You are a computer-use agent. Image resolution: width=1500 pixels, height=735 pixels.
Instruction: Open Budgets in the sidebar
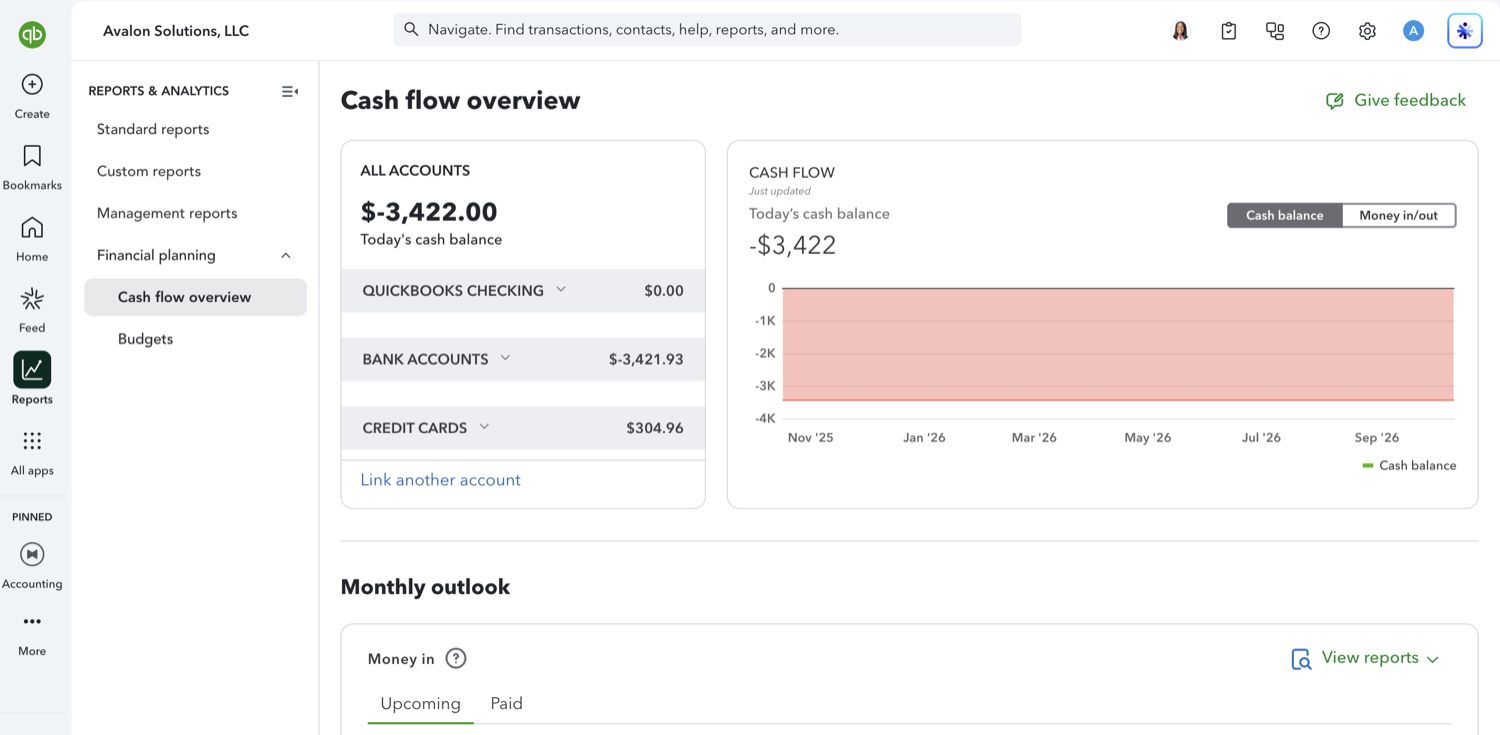[145, 339]
